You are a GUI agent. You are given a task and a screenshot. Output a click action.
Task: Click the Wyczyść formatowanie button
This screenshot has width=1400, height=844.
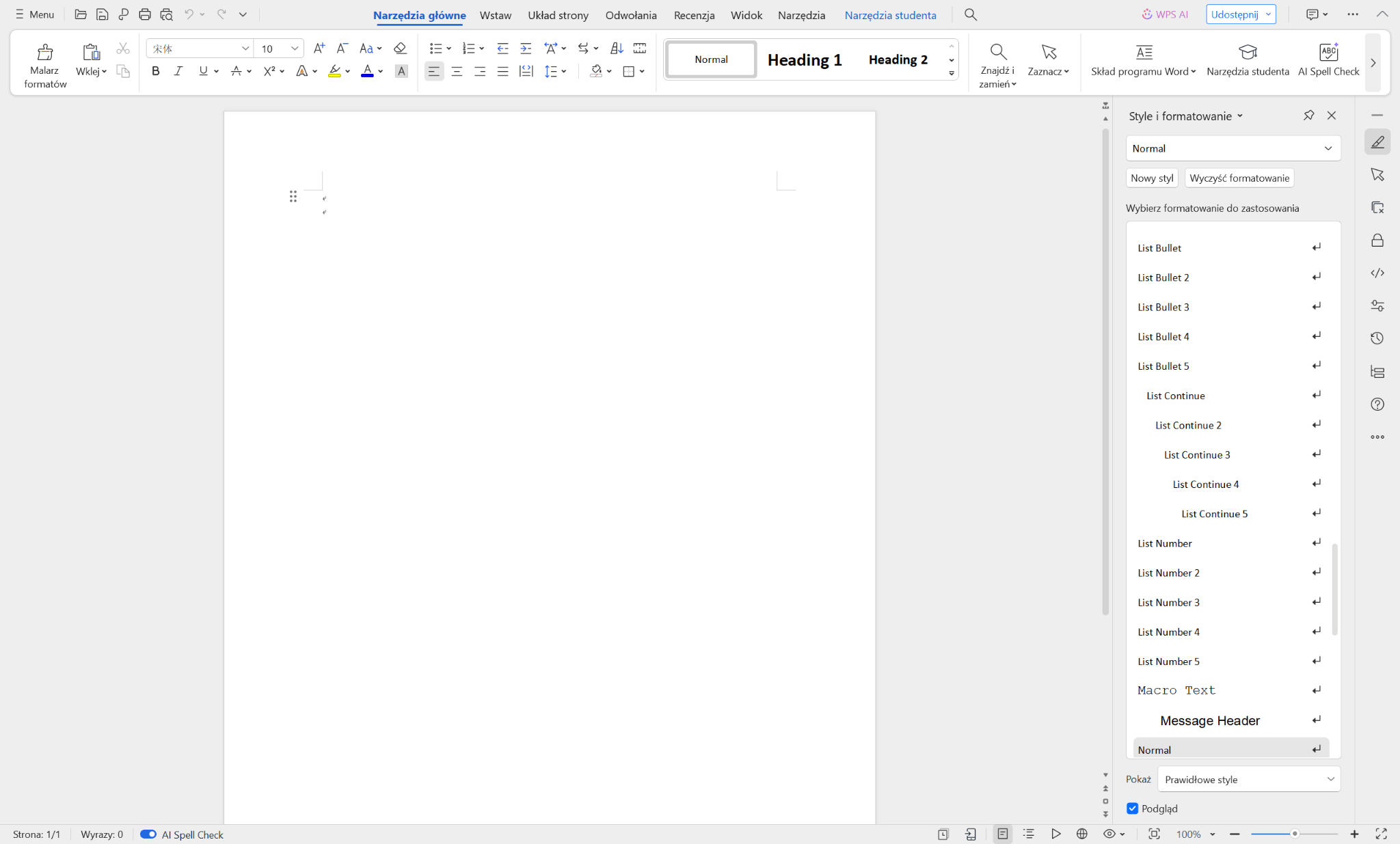[1239, 178]
